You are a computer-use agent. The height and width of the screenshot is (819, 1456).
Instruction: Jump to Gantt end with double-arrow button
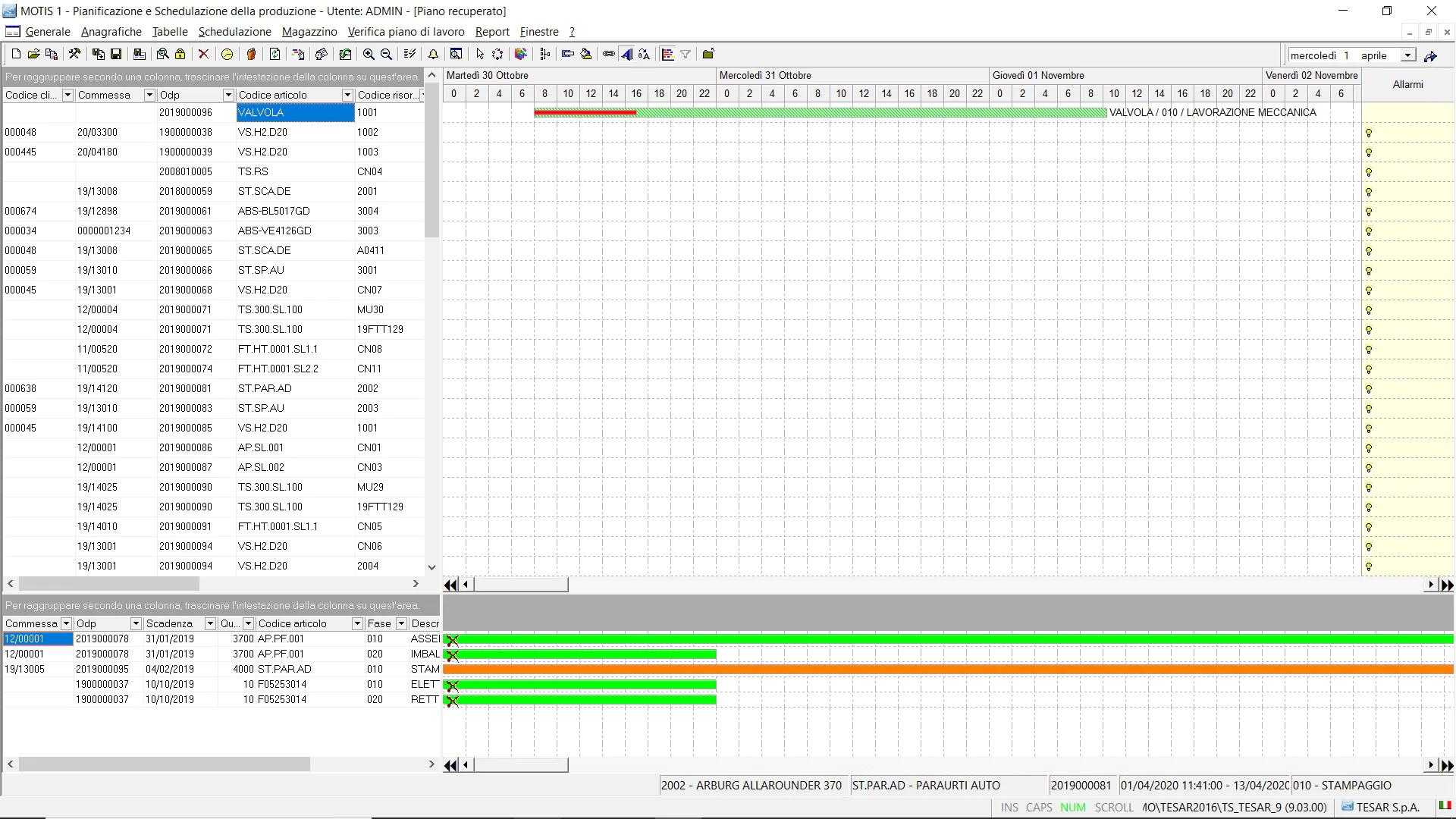pos(1447,585)
